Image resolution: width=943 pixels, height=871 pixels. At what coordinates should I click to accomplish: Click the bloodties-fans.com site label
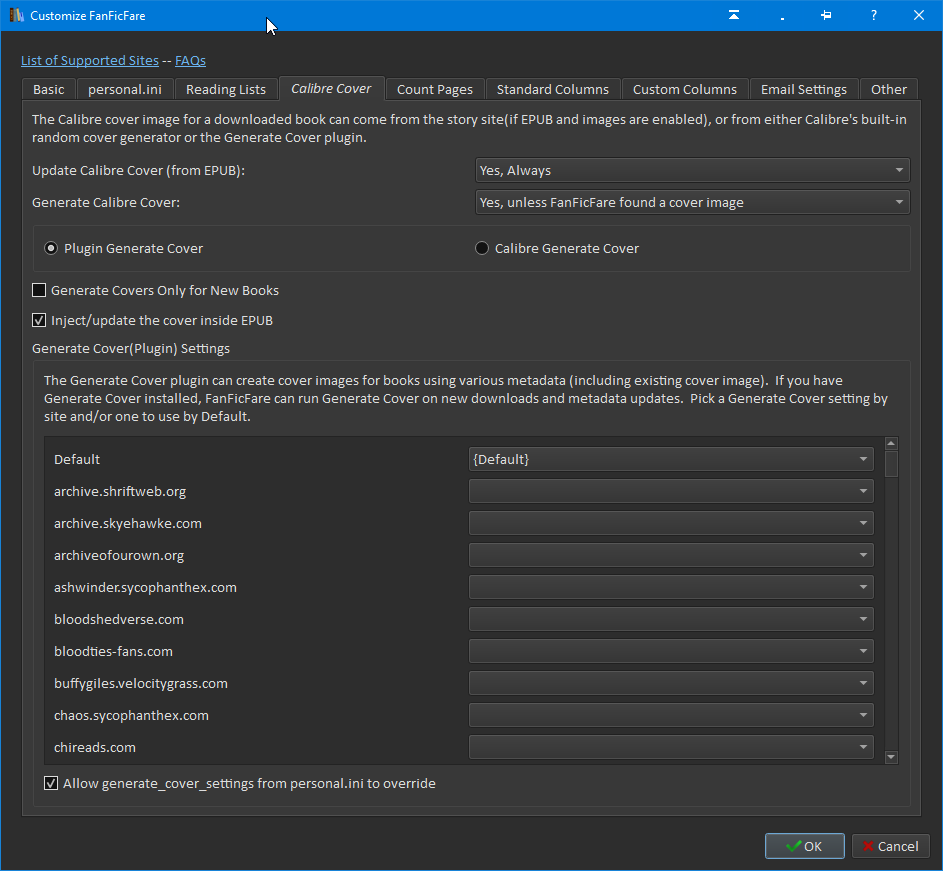click(113, 651)
